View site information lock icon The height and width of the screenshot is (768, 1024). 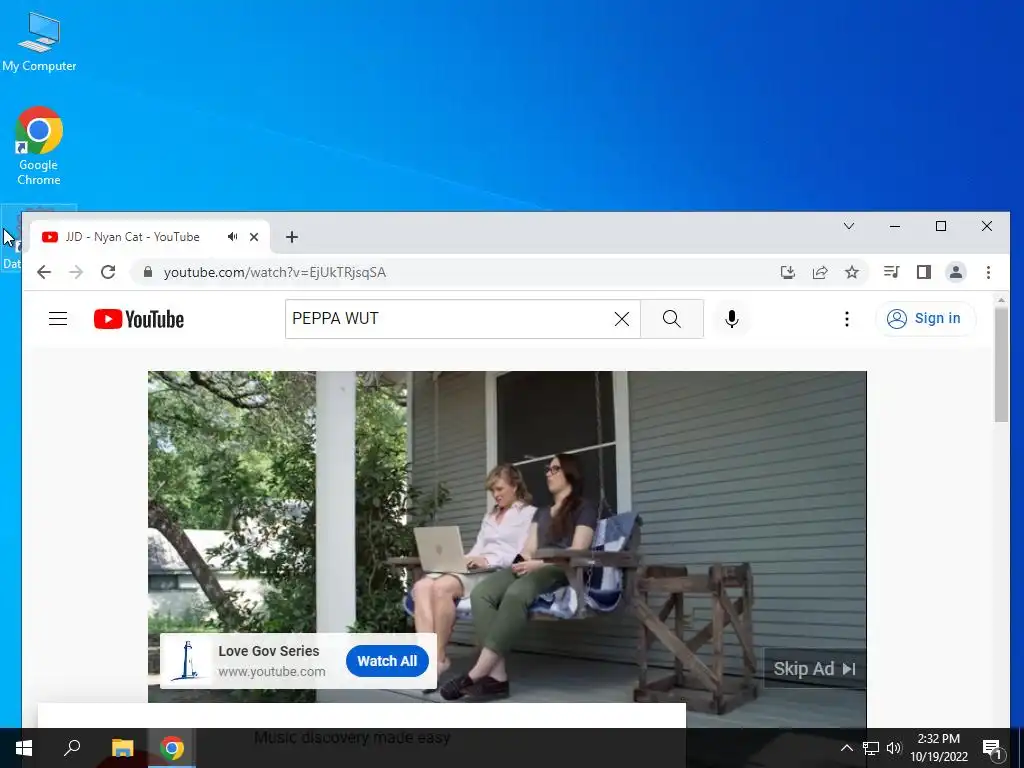tap(148, 272)
